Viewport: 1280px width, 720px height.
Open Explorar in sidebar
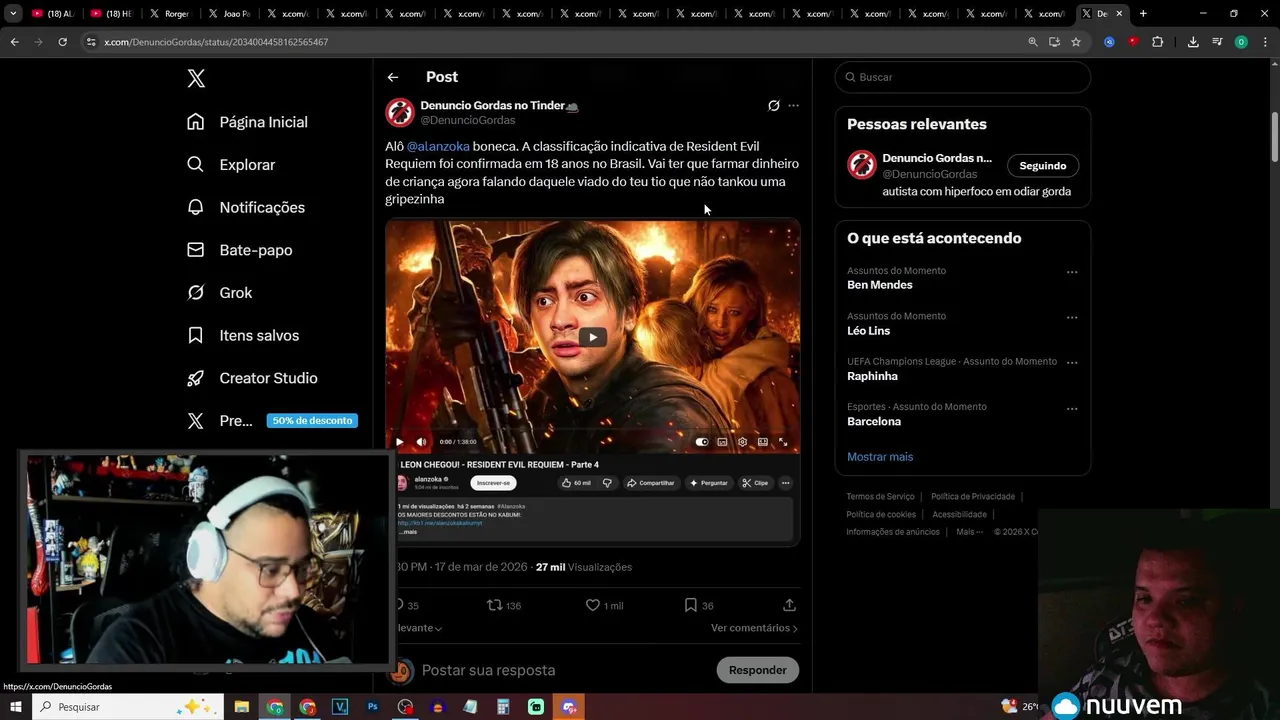[231, 165]
